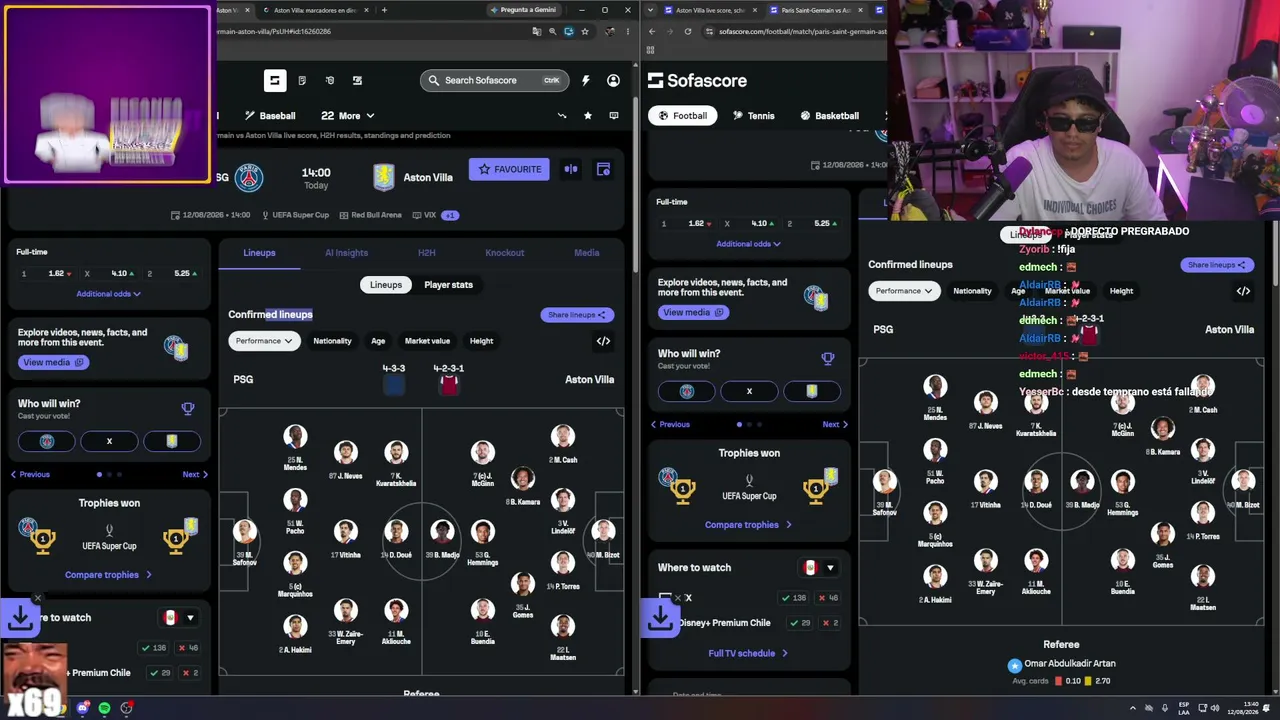Viewport: 1280px width, 720px height.
Task: Click Sofascore home logo in left window
Action: [275, 80]
